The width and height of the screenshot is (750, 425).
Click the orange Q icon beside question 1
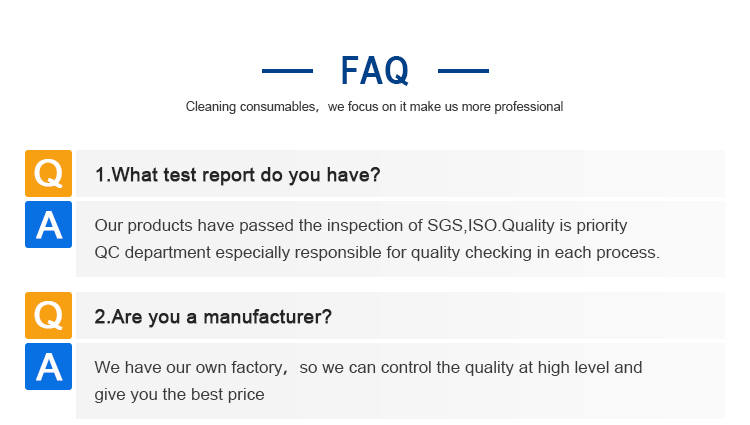coord(48,174)
